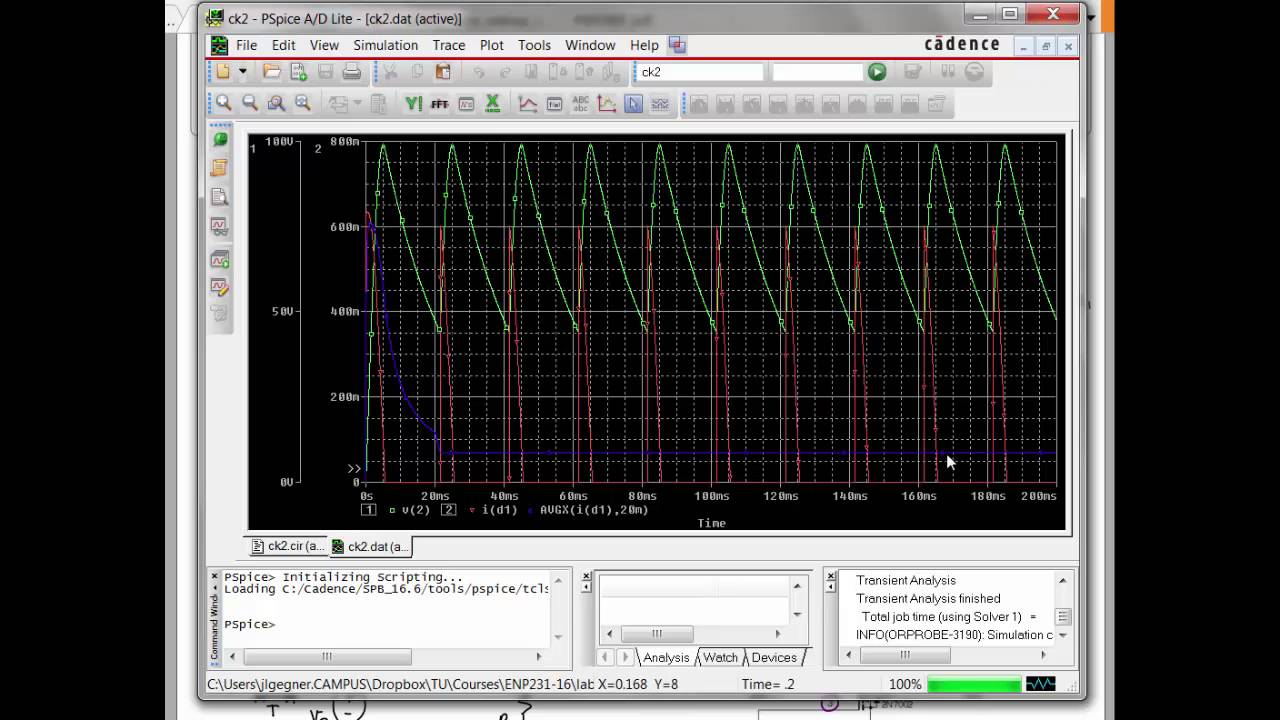Enable the Mark Data Points display
Screen dimensions: 1280x720
coord(659,103)
